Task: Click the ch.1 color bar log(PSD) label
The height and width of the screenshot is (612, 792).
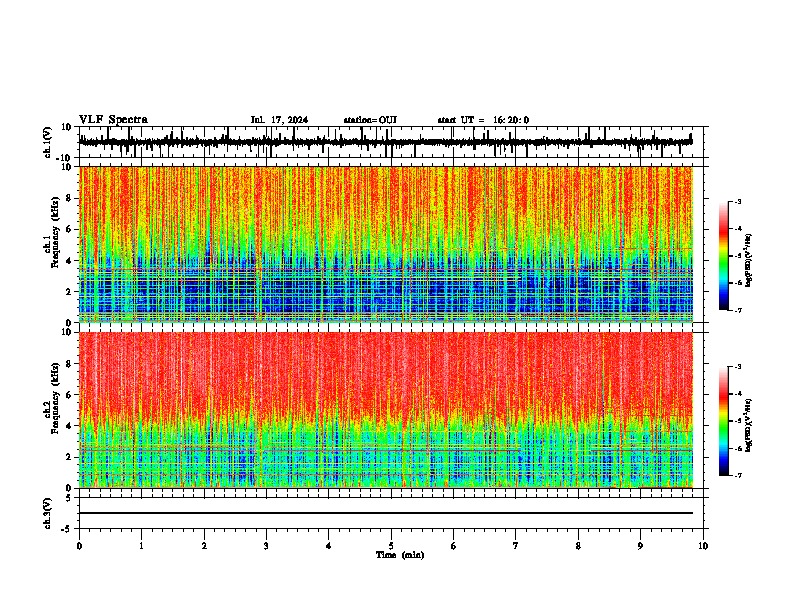Action: pyautogui.click(x=748, y=261)
